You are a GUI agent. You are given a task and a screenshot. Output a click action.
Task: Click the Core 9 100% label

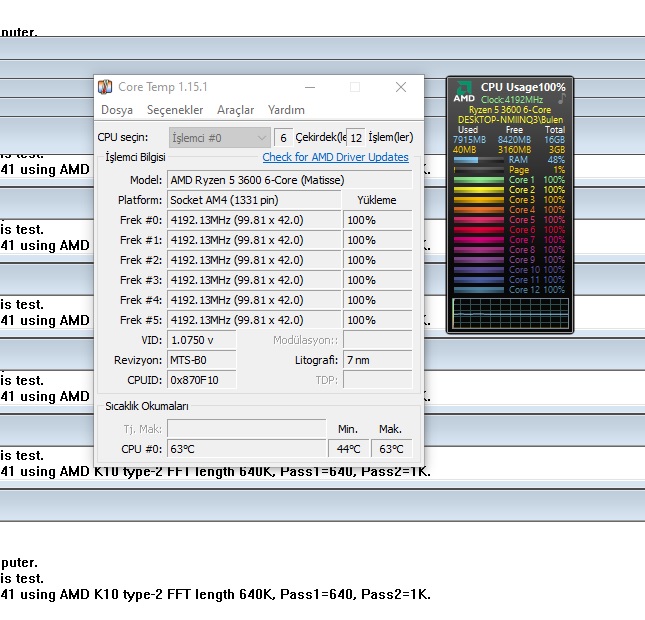click(537, 260)
